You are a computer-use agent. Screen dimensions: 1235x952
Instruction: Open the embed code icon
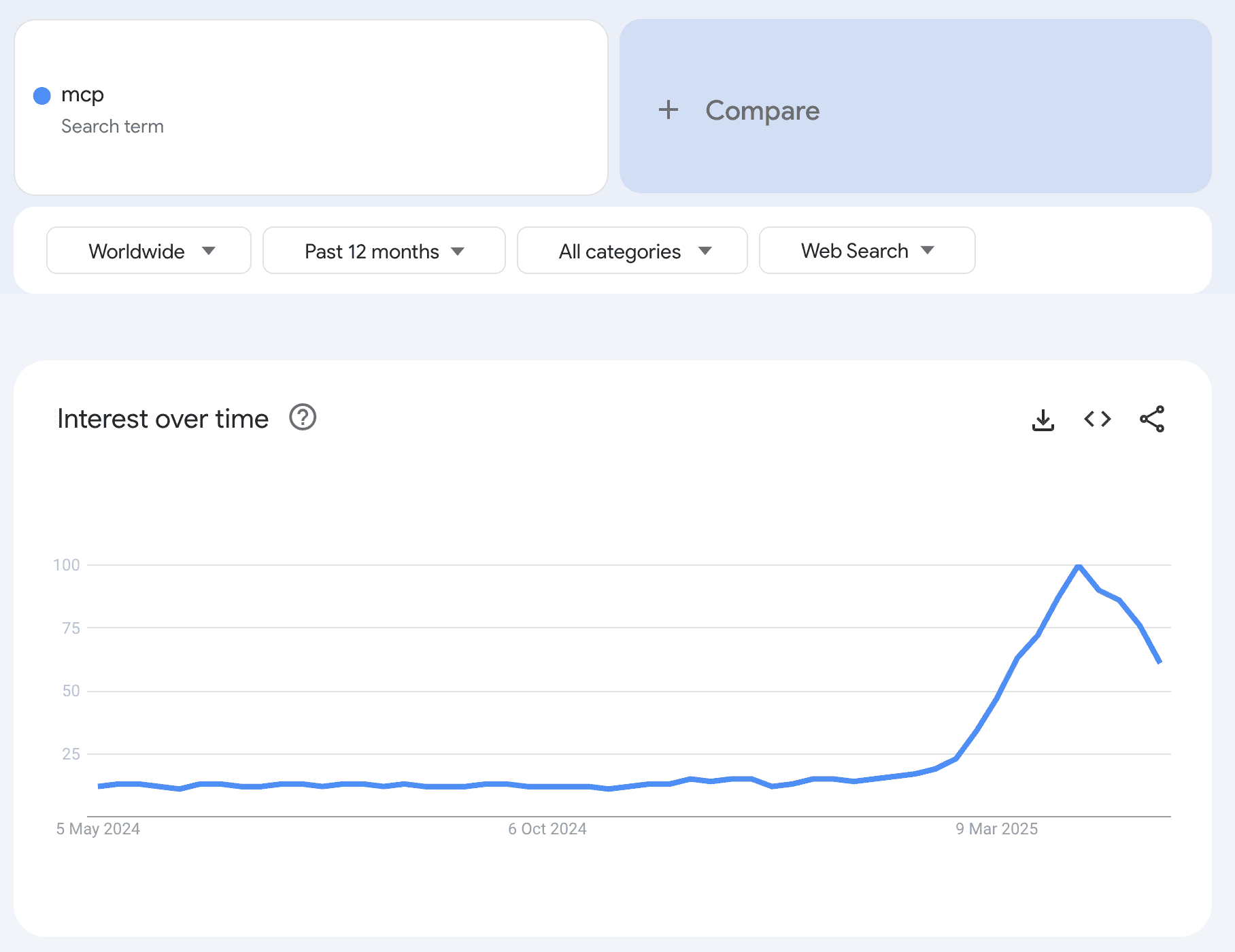[1097, 419]
